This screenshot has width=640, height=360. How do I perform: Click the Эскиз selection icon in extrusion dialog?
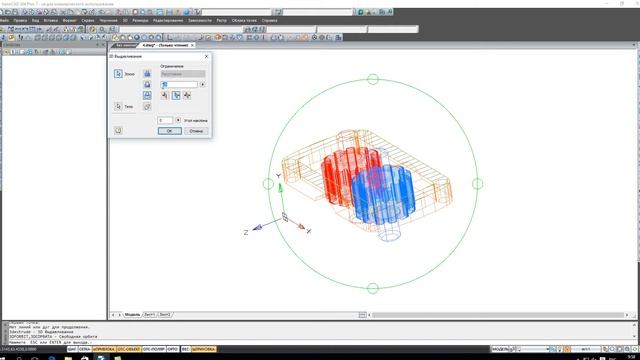(118, 73)
